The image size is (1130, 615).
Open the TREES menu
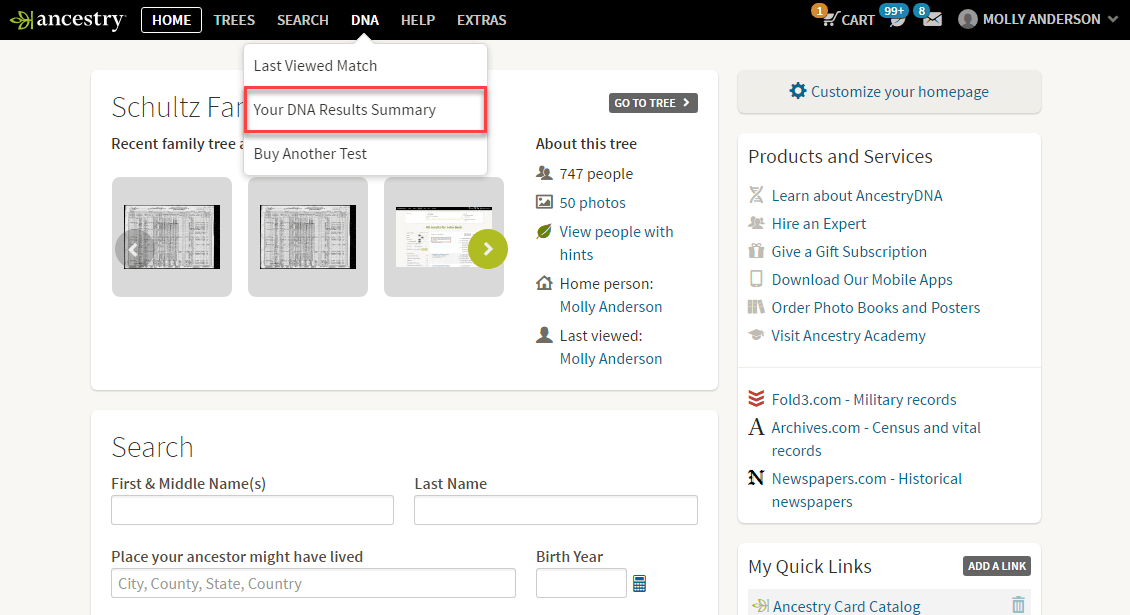[x=234, y=20]
